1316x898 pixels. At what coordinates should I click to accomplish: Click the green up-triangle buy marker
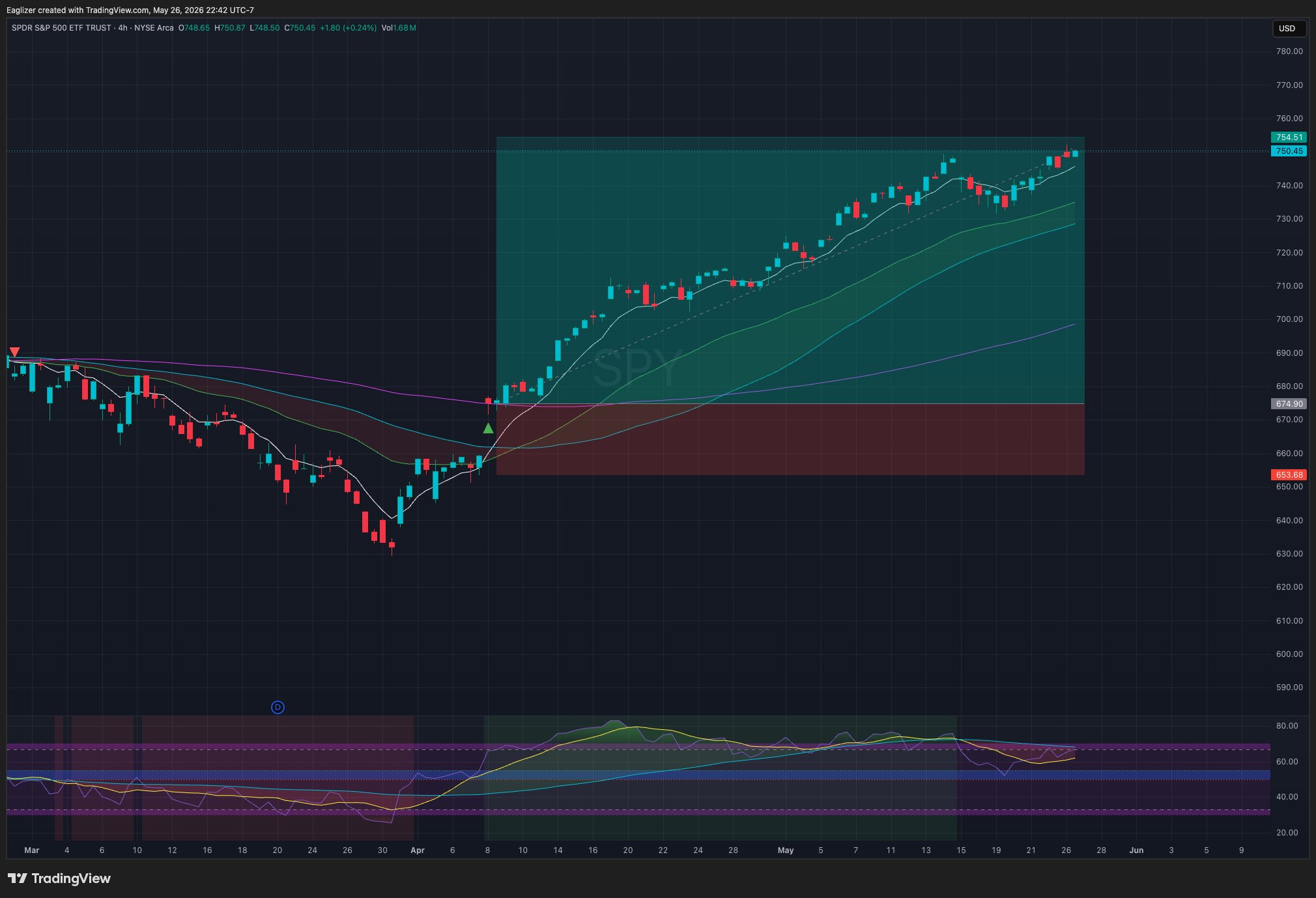(x=488, y=428)
